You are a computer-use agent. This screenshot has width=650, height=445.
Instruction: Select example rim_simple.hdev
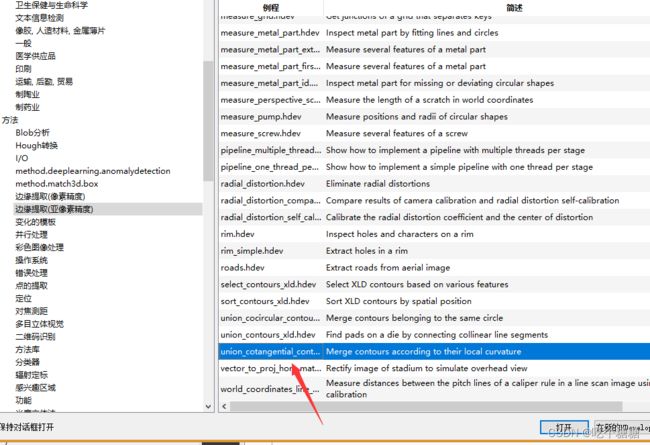434,251
